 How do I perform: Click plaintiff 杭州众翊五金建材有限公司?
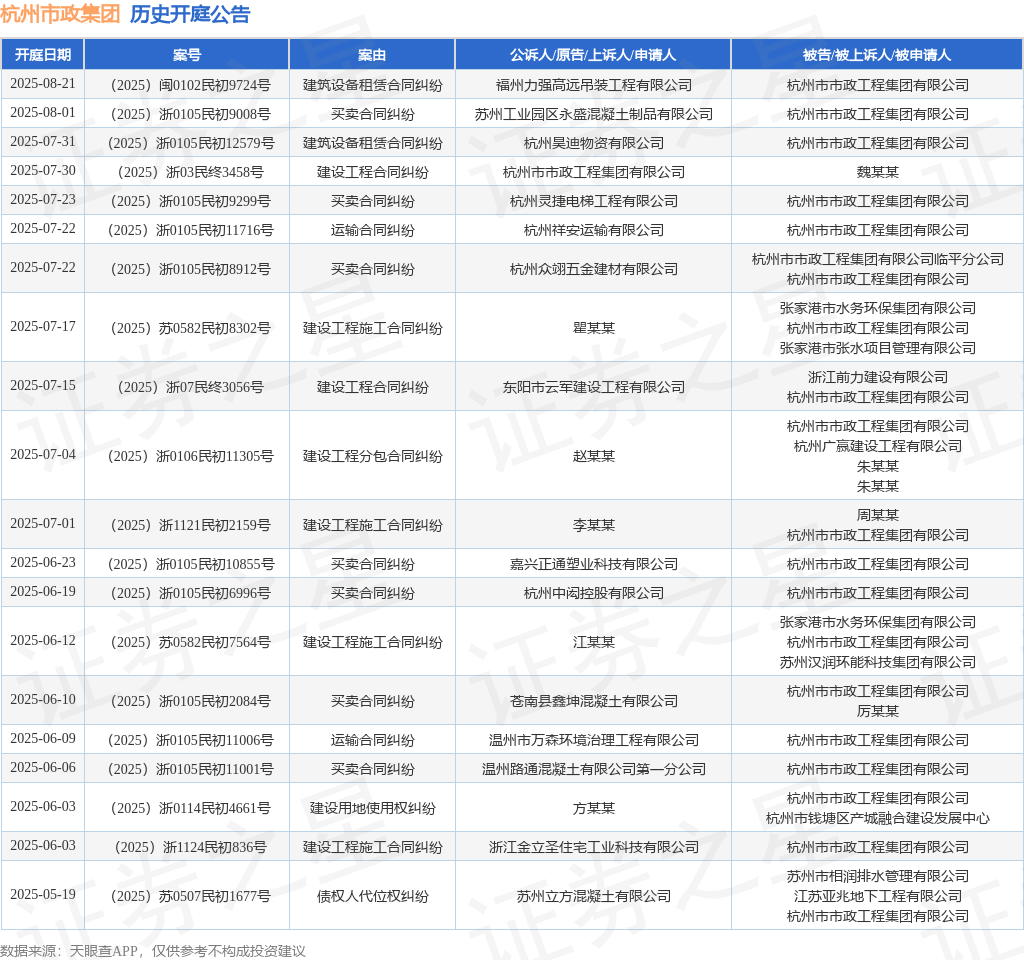(594, 269)
